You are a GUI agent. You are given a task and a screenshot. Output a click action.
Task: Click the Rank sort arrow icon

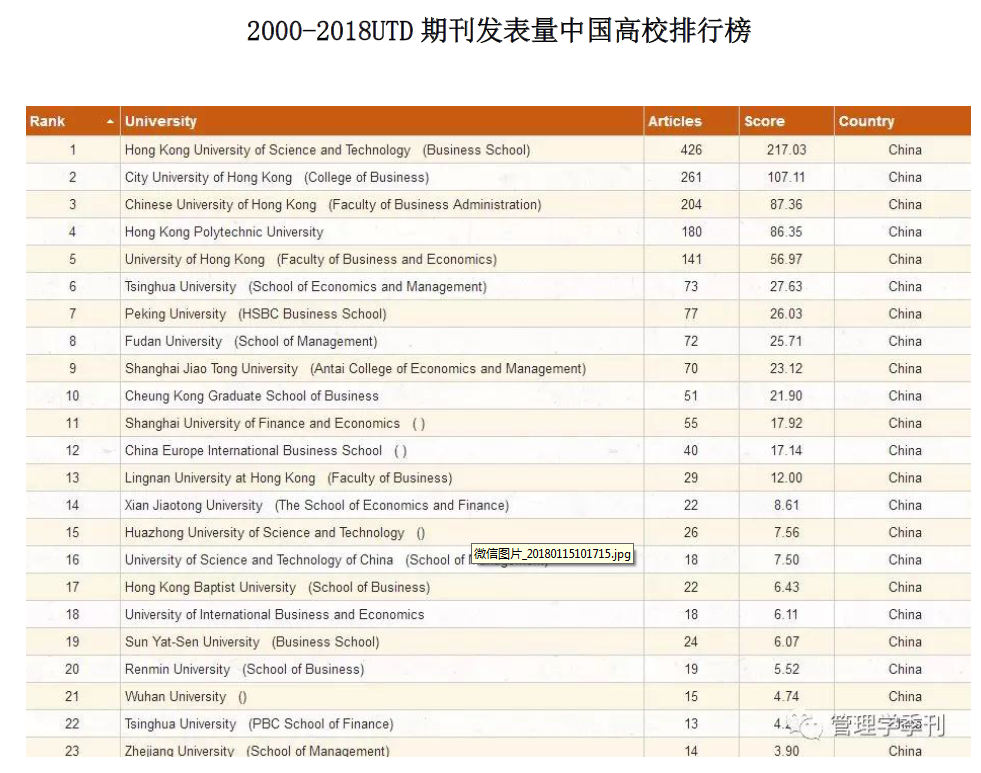(110, 122)
